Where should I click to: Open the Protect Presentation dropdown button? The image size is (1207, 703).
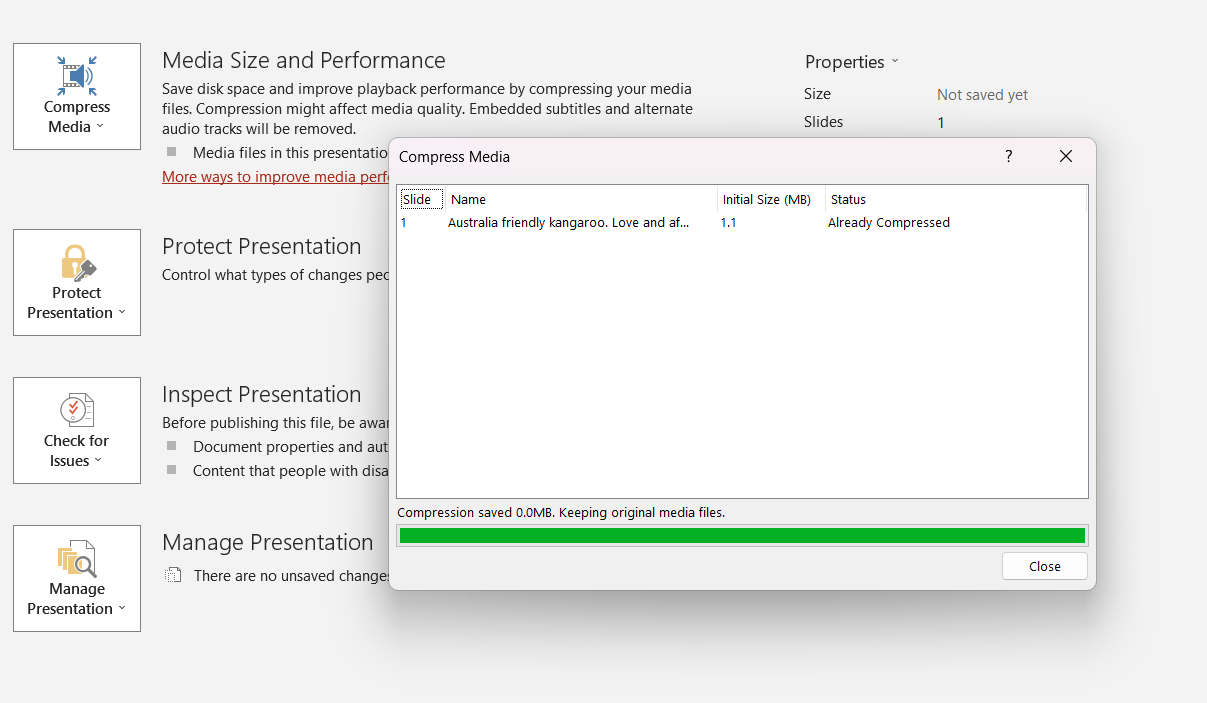click(77, 282)
